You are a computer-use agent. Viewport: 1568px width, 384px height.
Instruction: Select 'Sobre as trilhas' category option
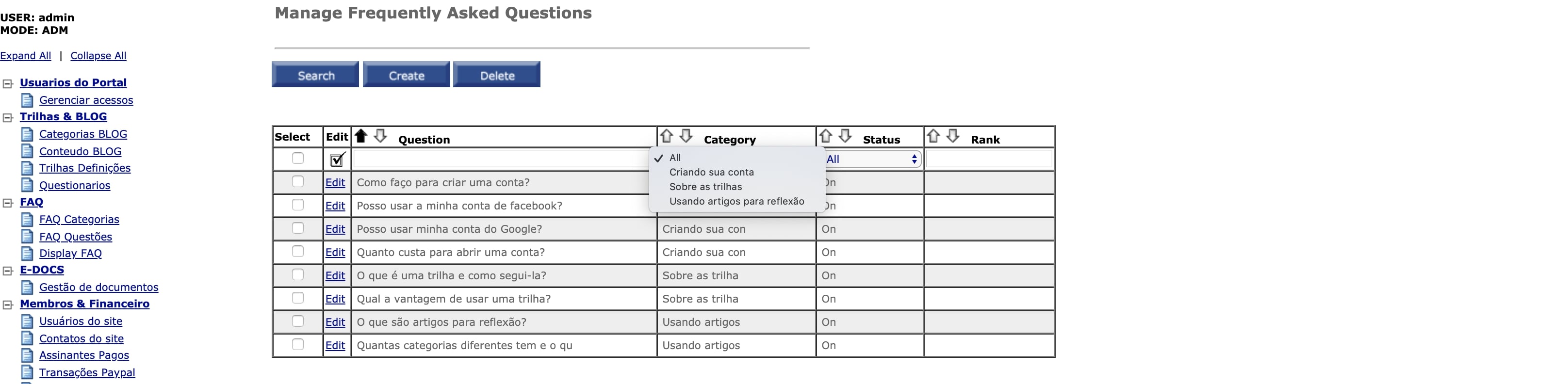tap(705, 187)
